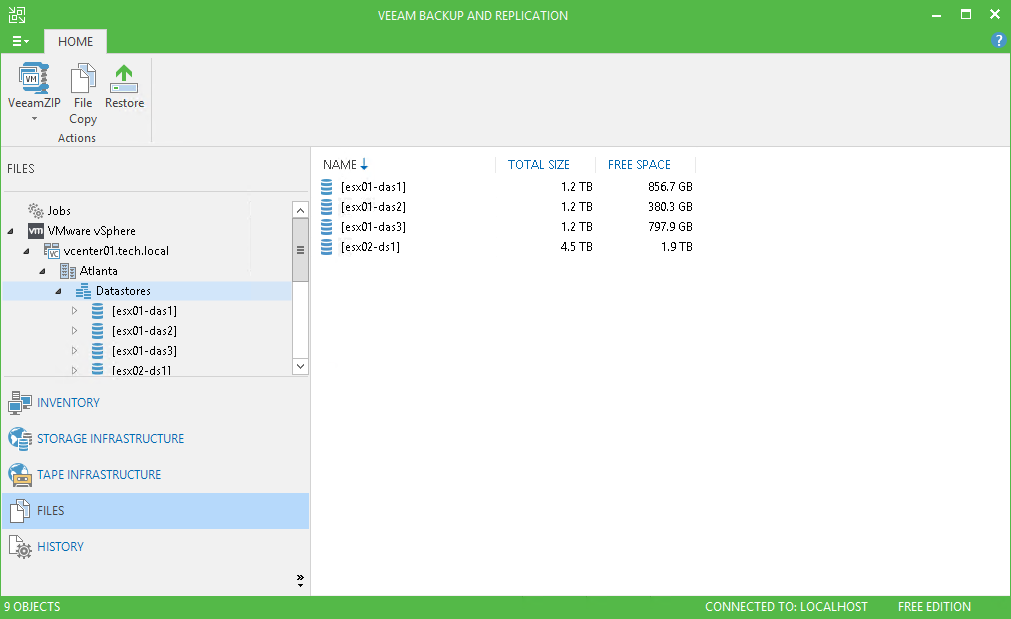
Task: Click the 380.3 GB free space value
Action: (670, 207)
